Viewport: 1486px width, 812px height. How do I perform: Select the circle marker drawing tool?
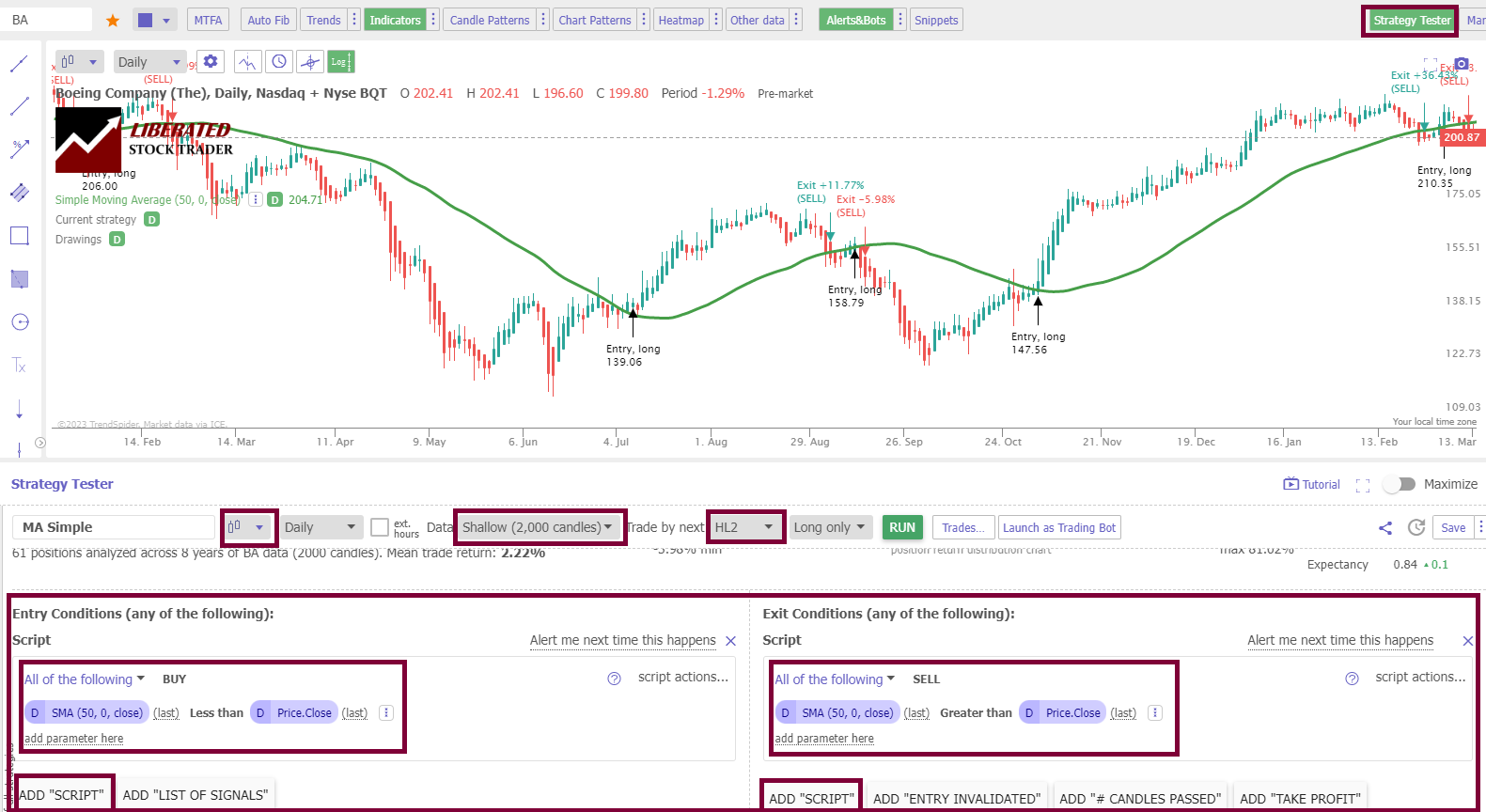[20, 322]
